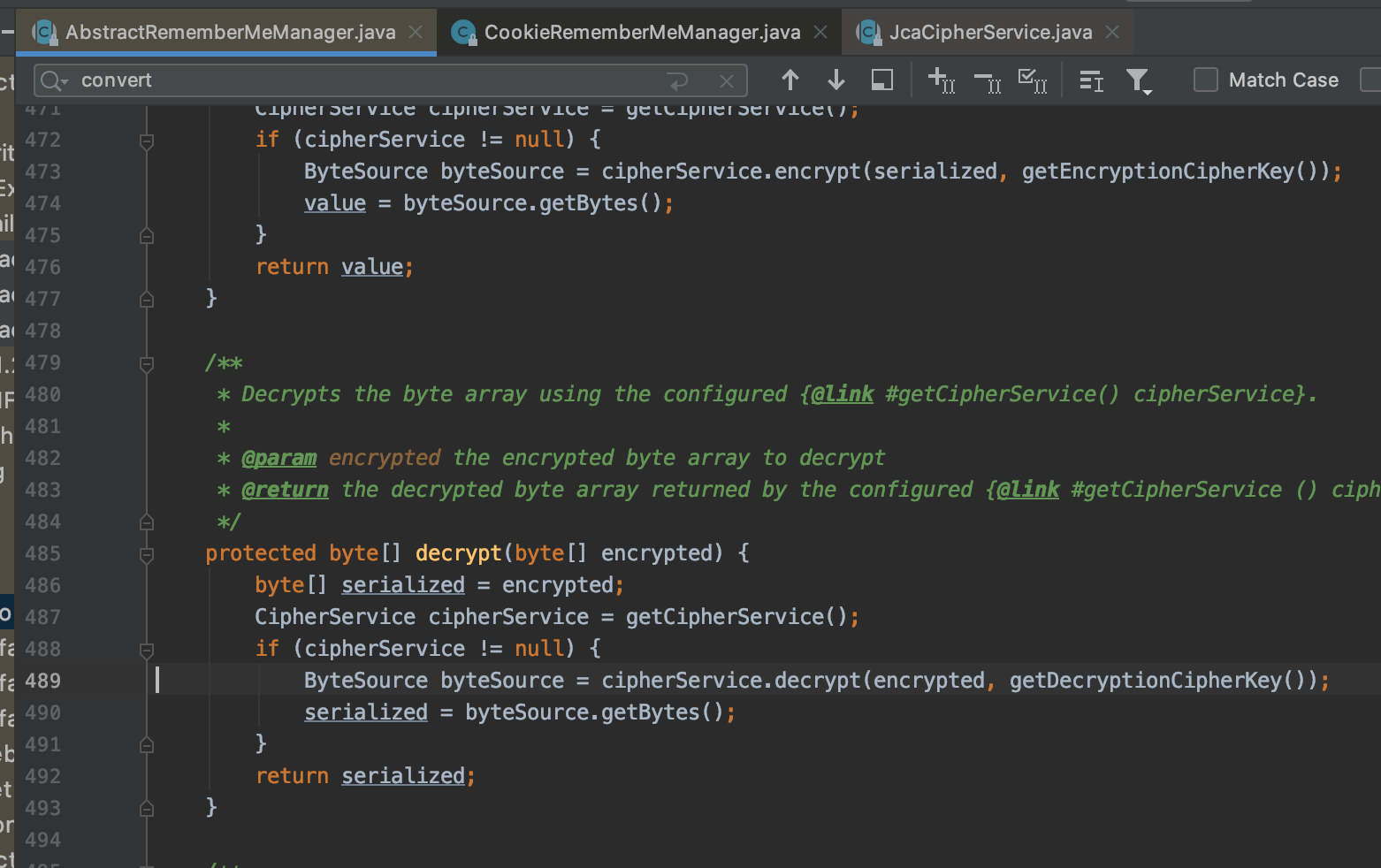
Task: Click 'cipherService.encrypt' call on line 473
Action: [x=731, y=171]
